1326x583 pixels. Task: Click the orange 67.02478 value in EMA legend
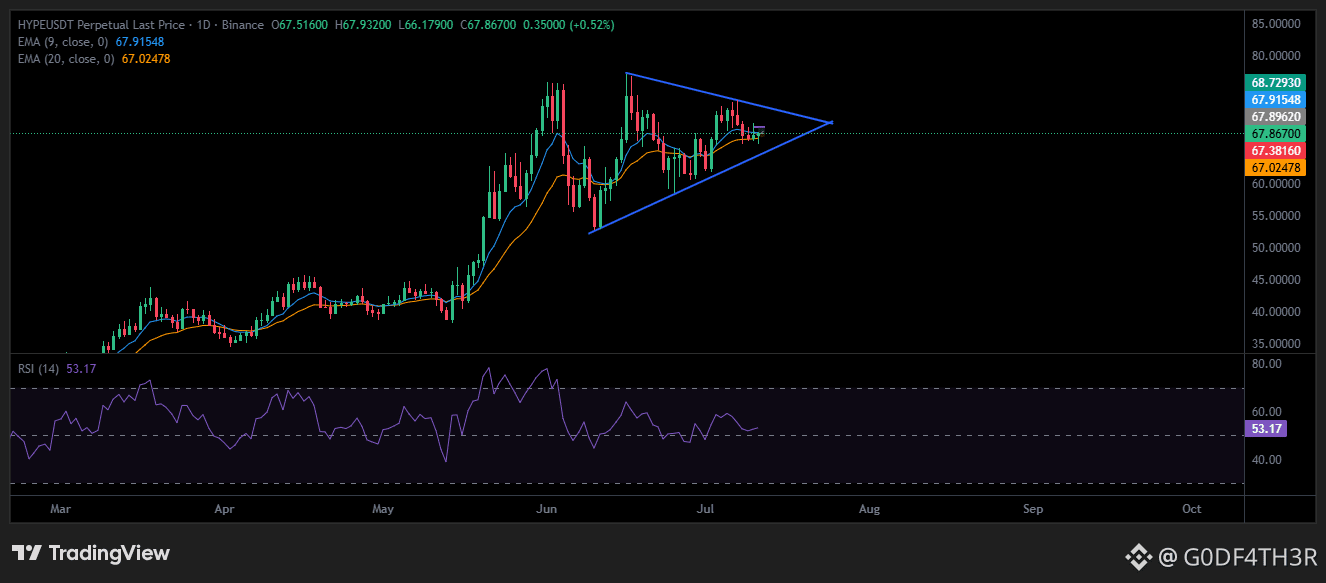[x=146, y=60]
